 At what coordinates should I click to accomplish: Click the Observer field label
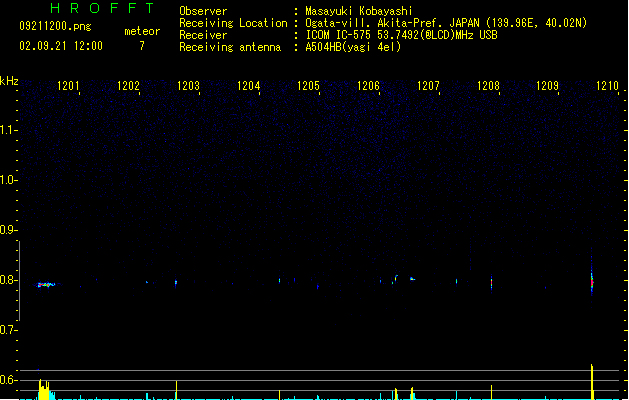pos(203,11)
